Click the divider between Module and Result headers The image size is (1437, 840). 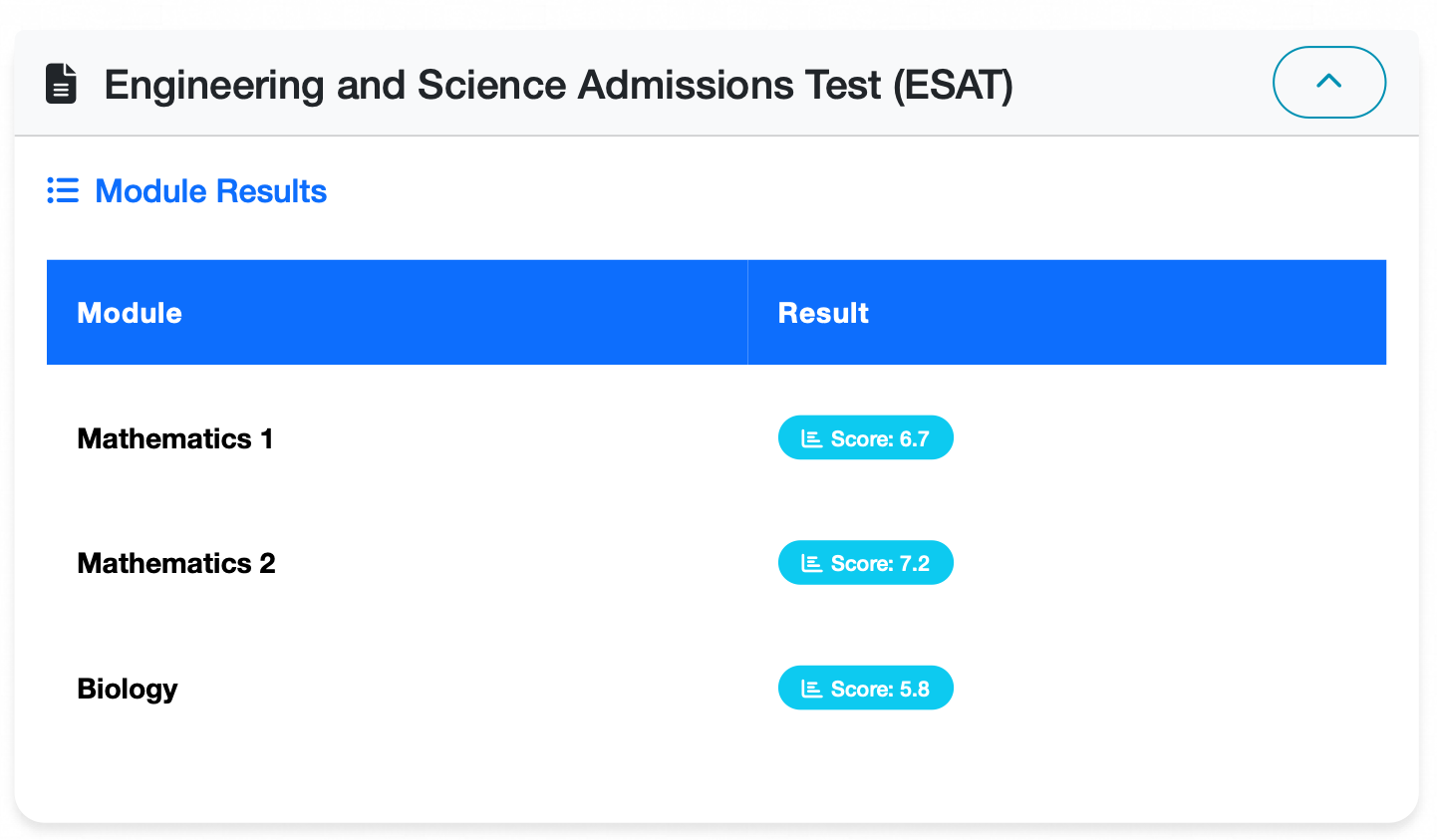[747, 313]
